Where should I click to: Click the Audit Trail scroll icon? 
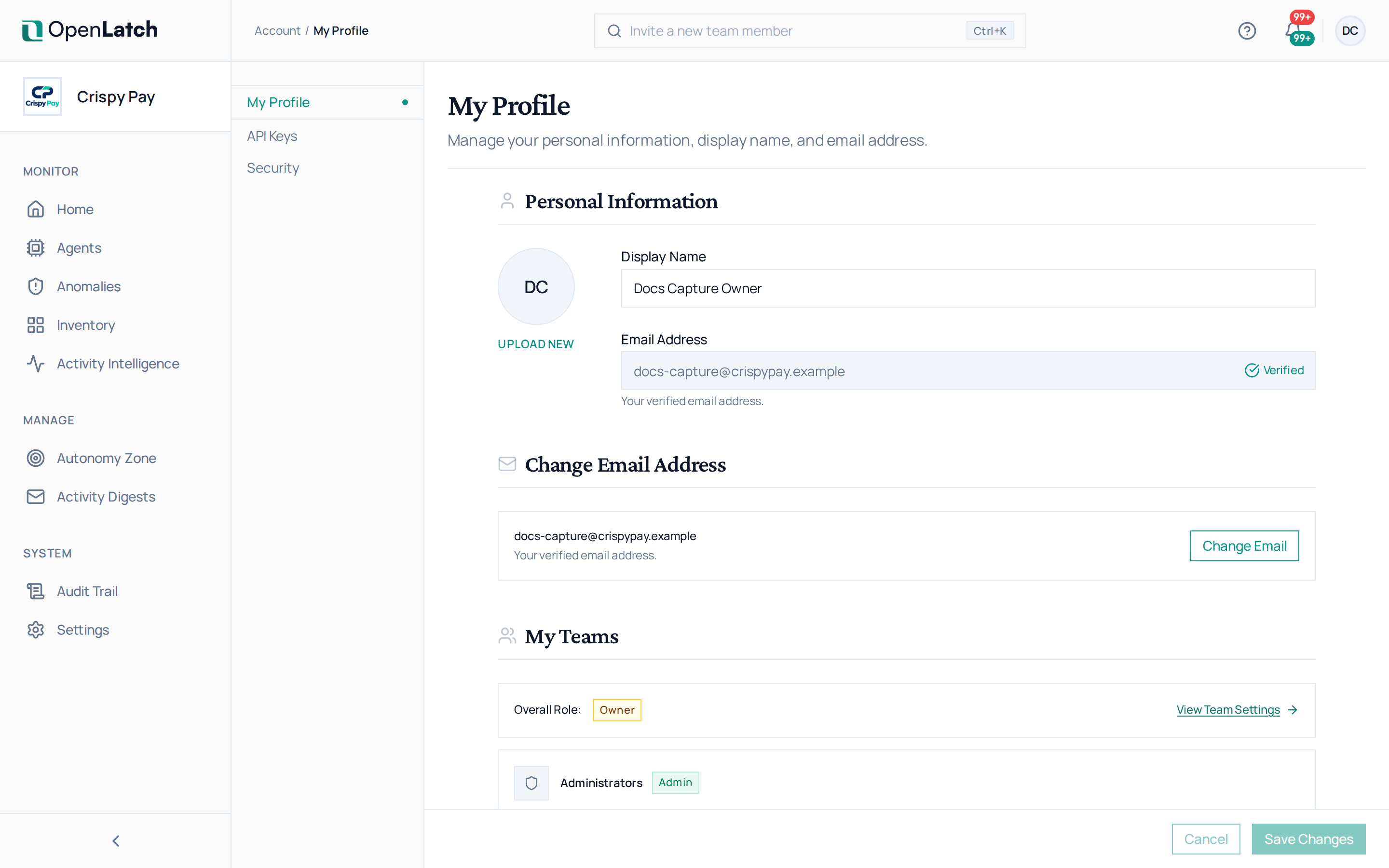coord(36,591)
